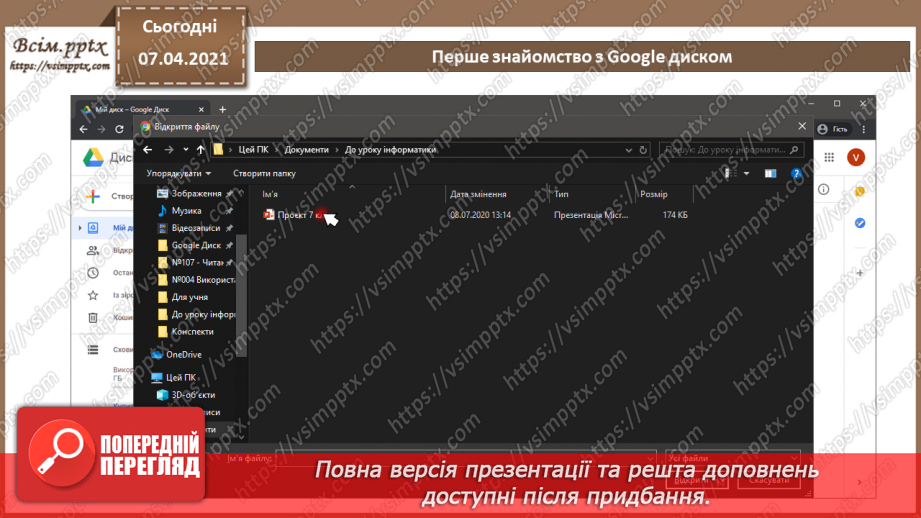Select 'До уроку інформатики' breadcrumb
The height and width of the screenshot is (518, 921).
(x=390, y=150)
